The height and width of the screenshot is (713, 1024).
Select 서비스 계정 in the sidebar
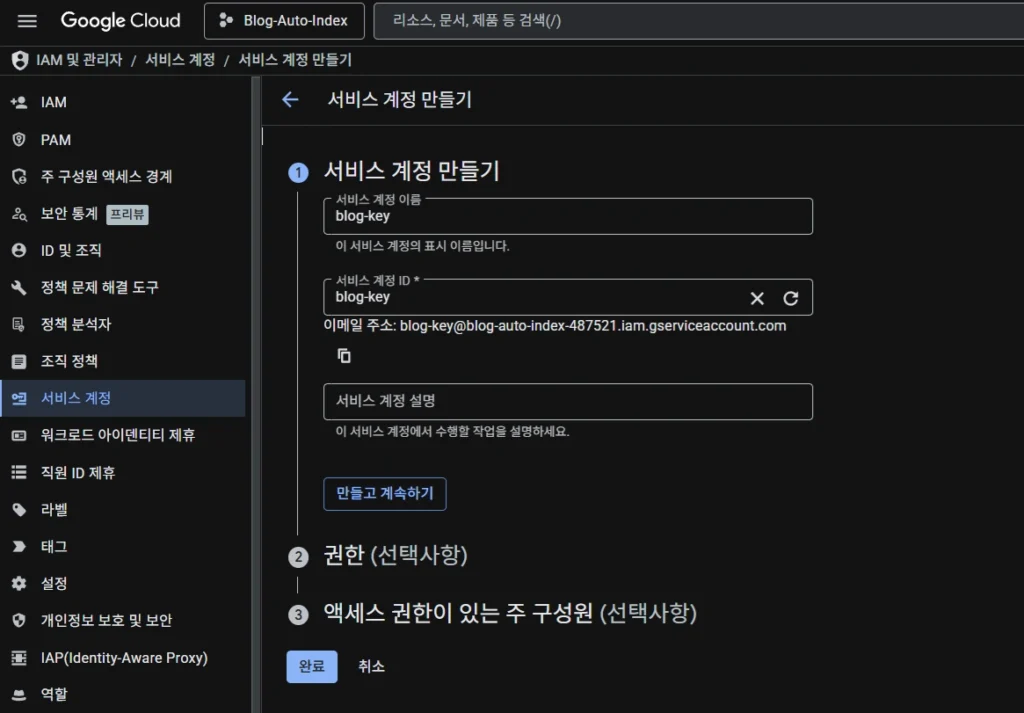[123, 398]
